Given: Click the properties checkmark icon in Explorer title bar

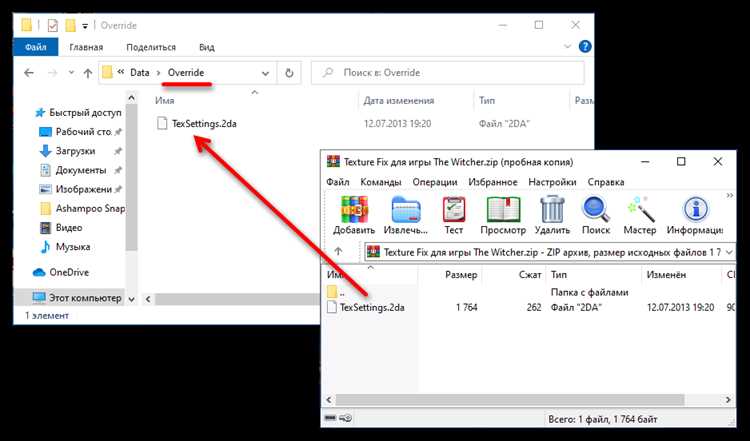Looking at the screenshot, I should pos(53,25).
